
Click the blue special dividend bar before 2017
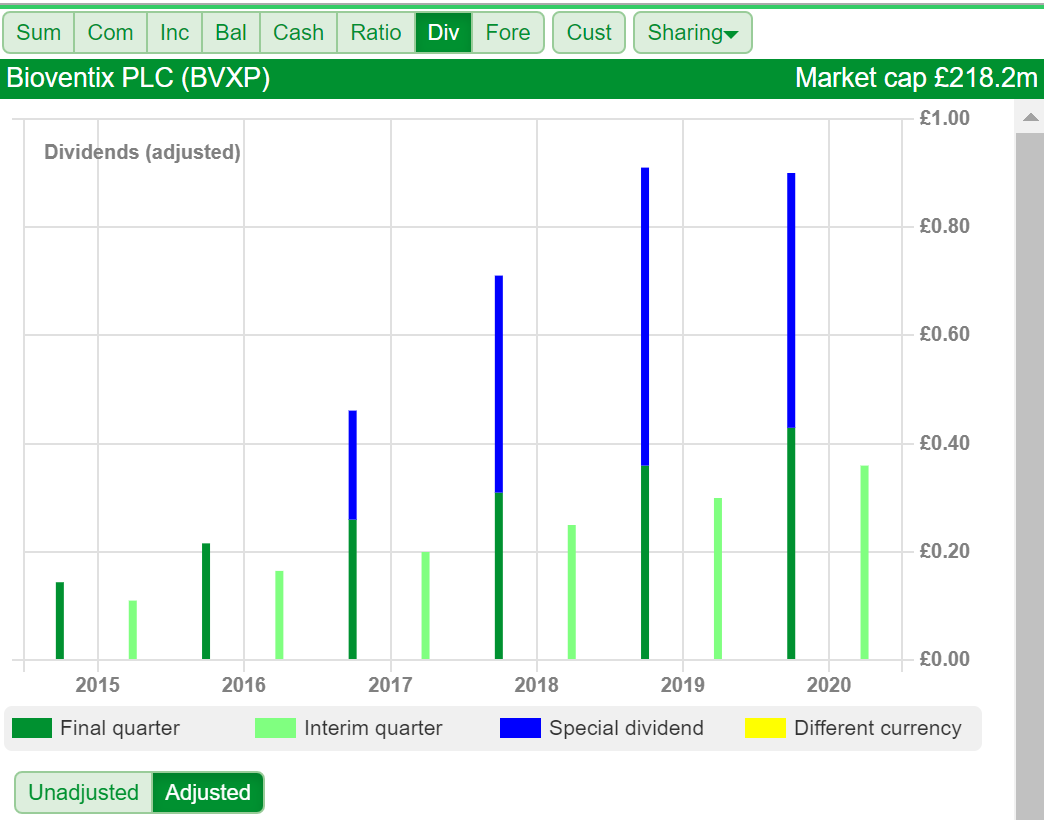[353, 465]
